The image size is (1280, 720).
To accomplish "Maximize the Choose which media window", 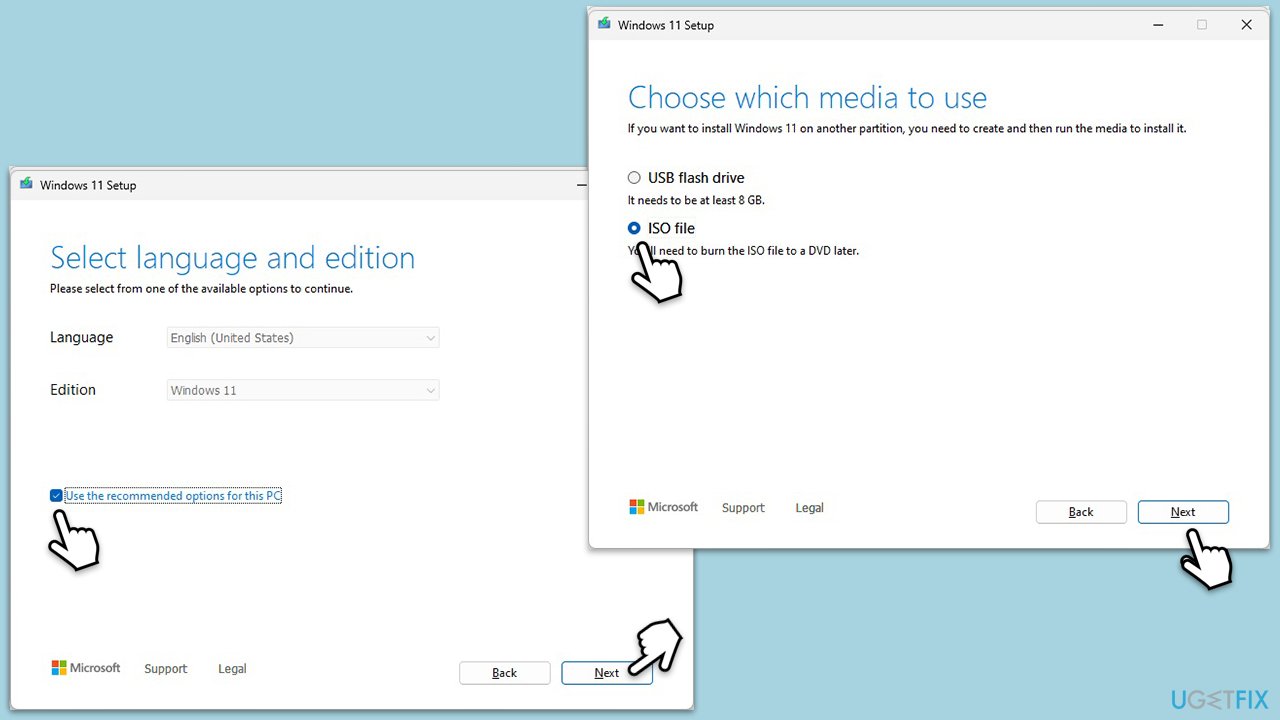I will [1202, 25].
